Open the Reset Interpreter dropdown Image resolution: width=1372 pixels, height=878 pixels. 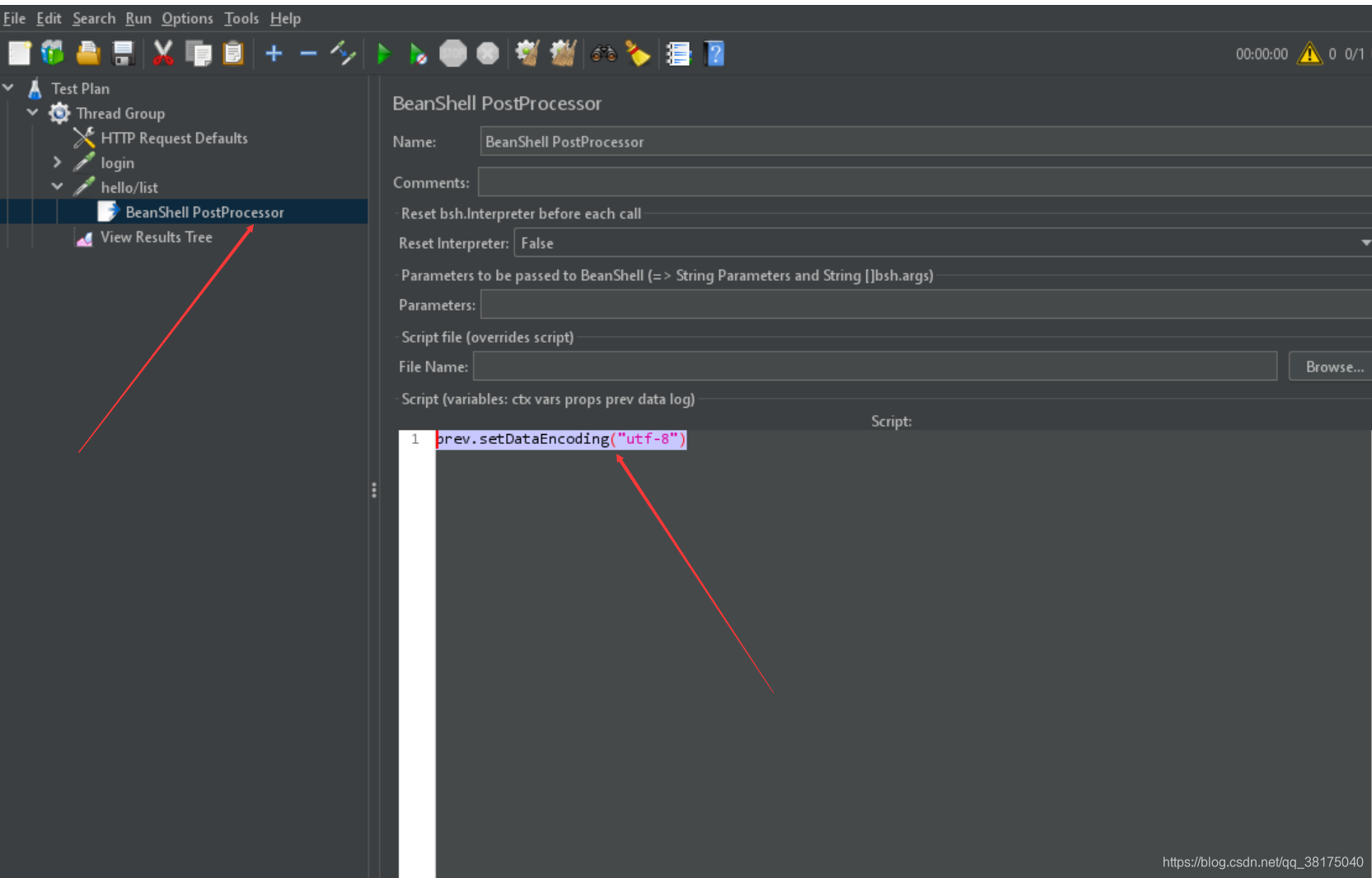(x=944, y=243)
